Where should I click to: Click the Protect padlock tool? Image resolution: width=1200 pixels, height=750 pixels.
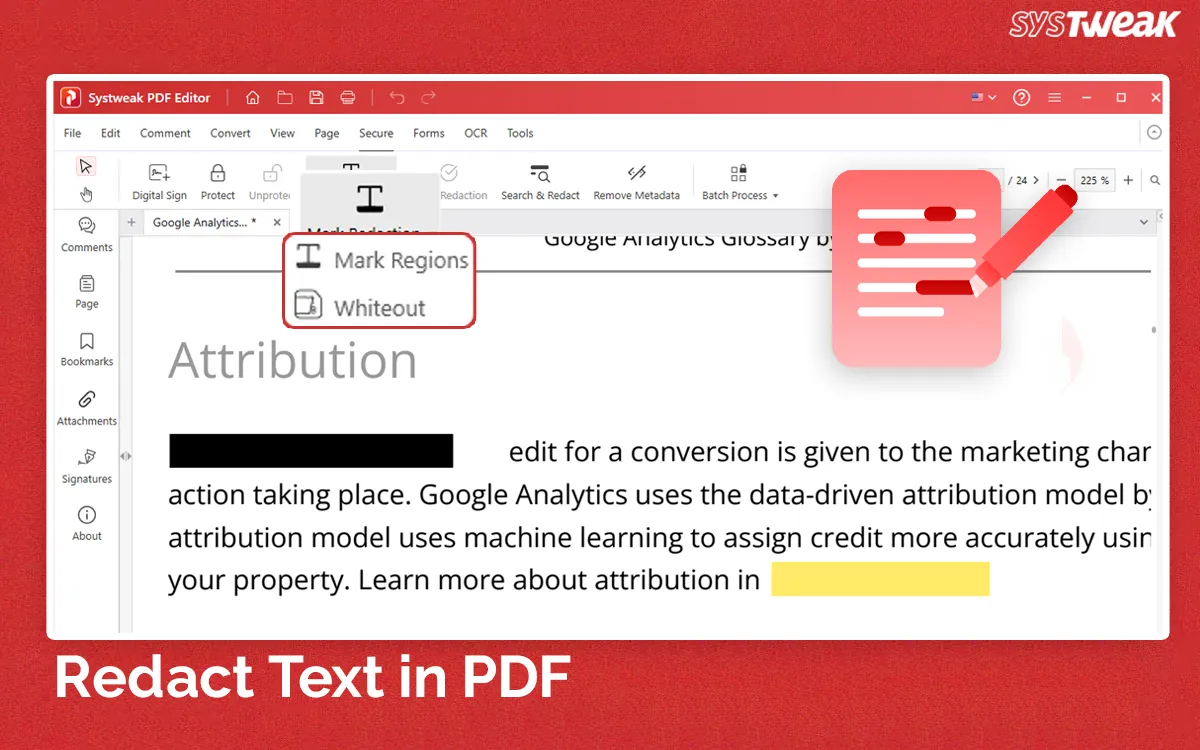point(217,182)
